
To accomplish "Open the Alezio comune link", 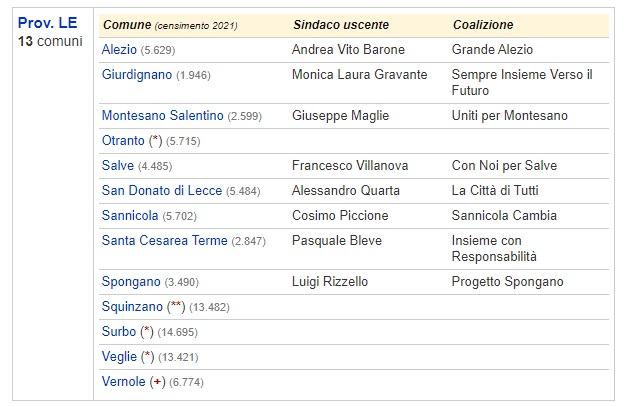I will (x=119, y=49).
